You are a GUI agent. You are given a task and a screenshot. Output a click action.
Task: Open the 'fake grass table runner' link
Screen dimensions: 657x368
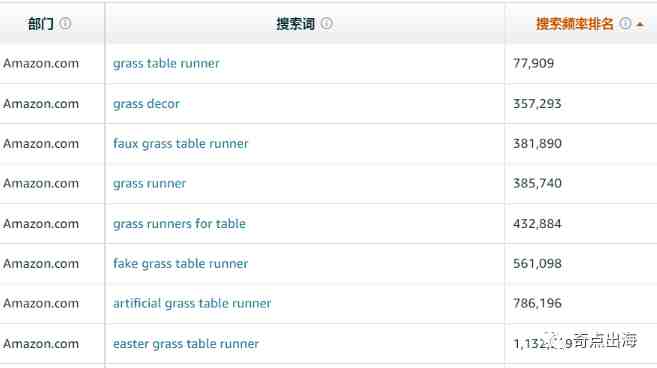(180, 263)
